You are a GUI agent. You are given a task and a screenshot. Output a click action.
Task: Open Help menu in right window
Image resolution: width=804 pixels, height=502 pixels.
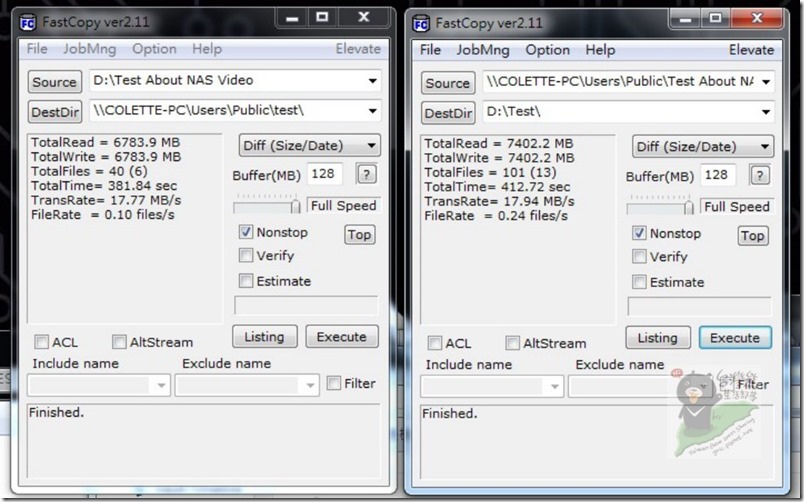(x=600, y=50)
